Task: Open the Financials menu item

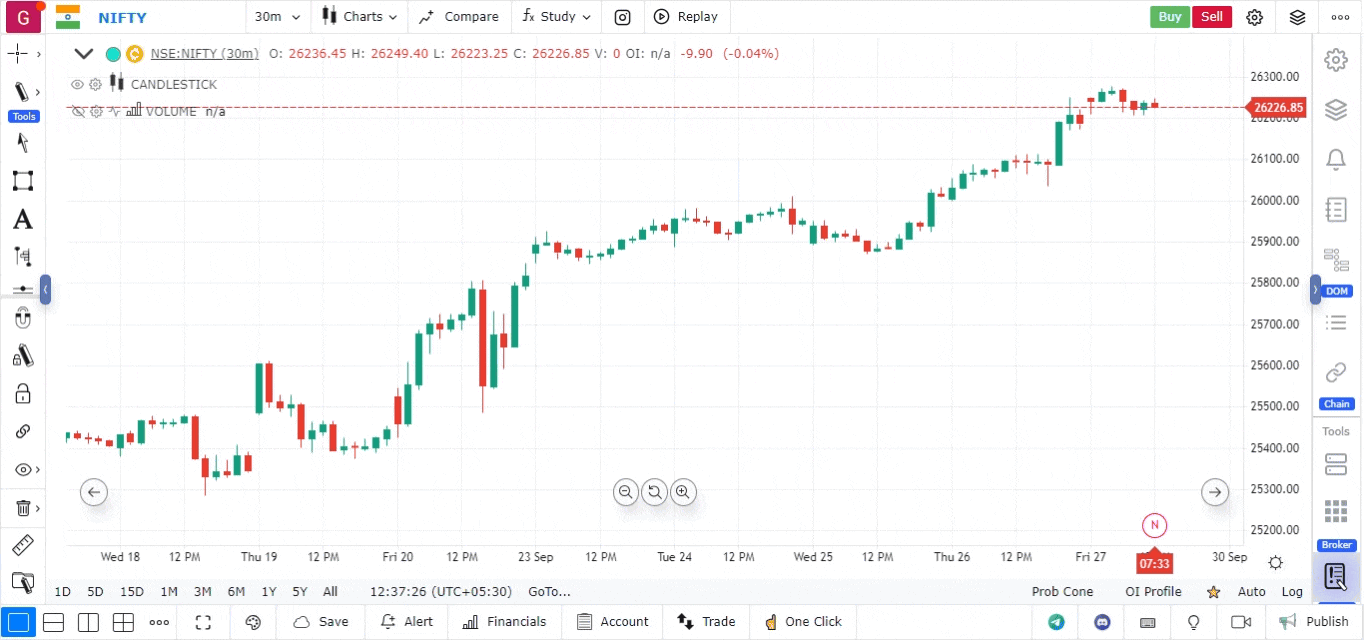Action: click(x=505, y=622)
